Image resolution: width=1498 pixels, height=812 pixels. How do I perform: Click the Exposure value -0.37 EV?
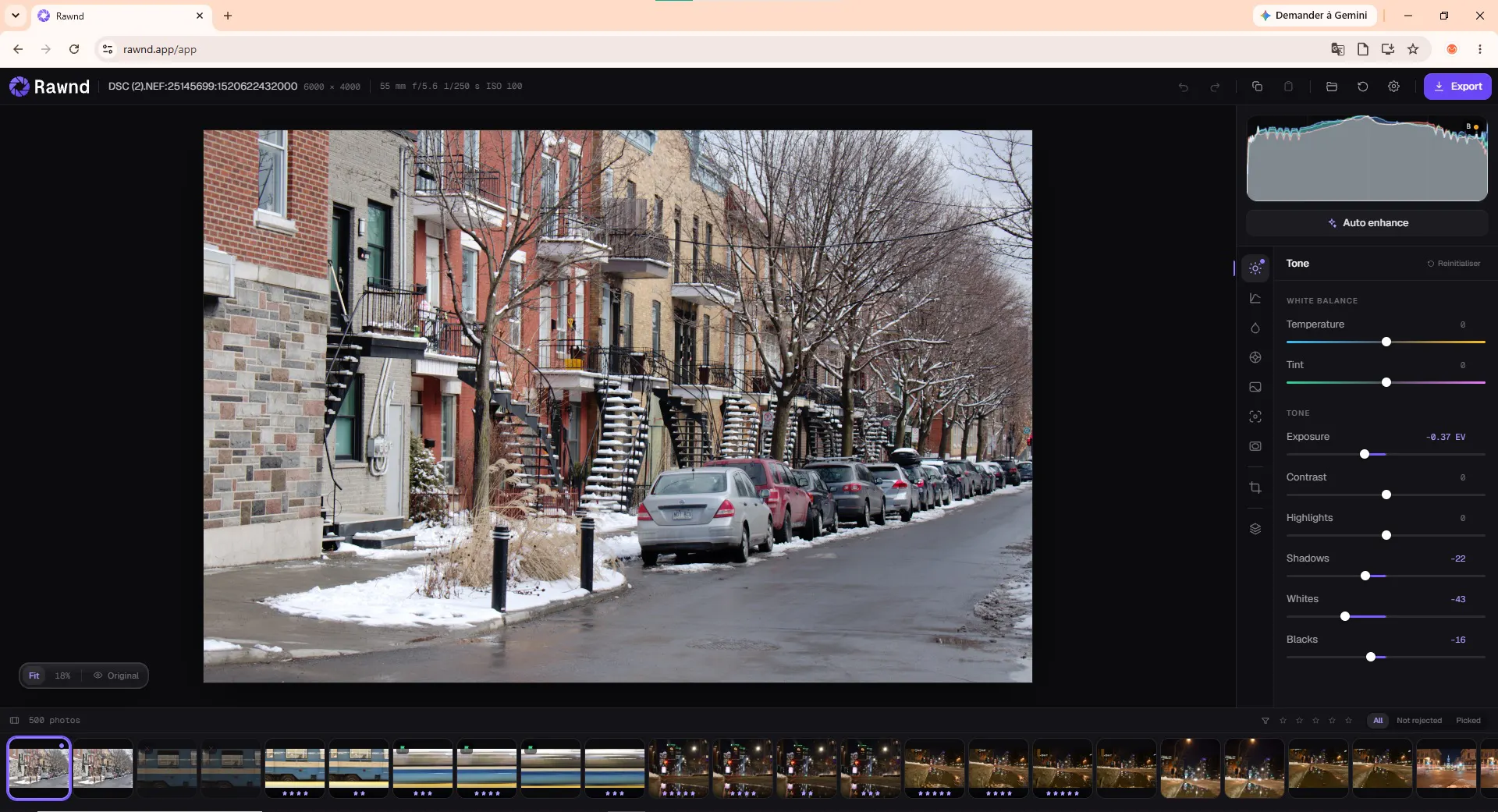pyautogui.click(x=1446, y=437)
